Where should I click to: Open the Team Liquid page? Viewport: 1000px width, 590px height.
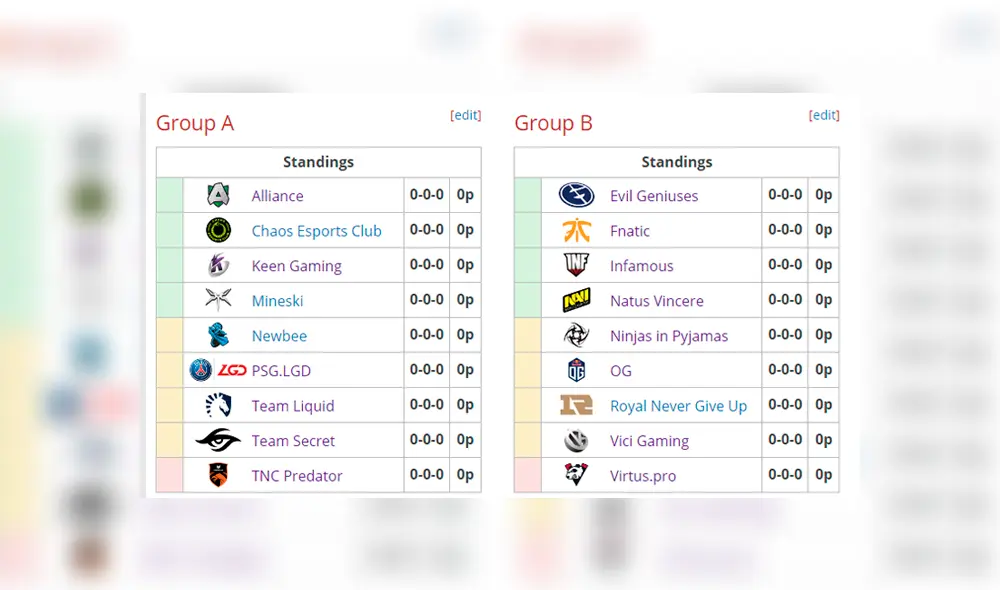[x=292, y=405]
